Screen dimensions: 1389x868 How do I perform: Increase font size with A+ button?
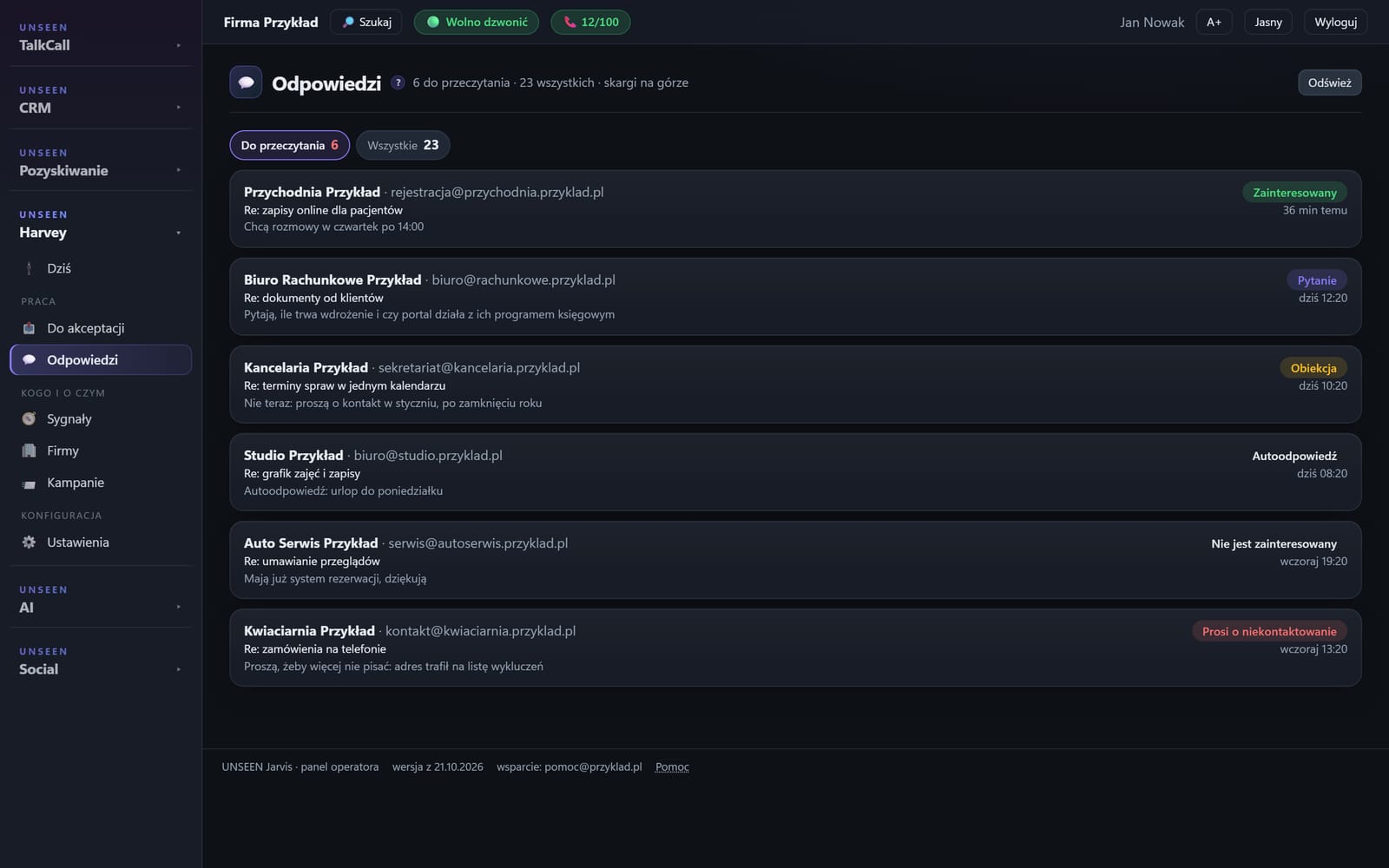1214,22
